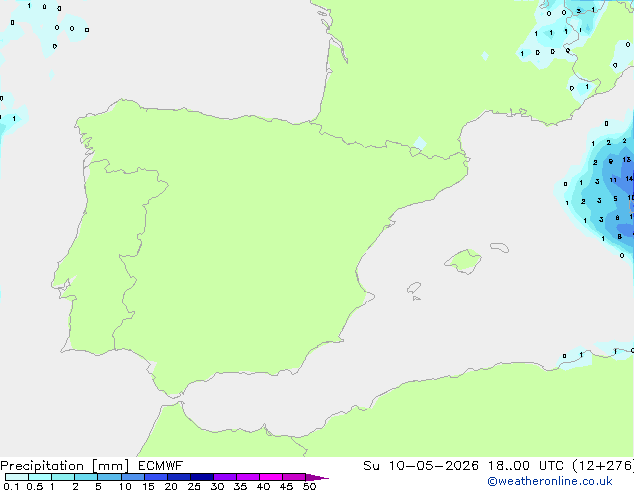Click the 0.5–1 mm legend swatch
Viewport: 634px width, 490px height.
point(40,477)
